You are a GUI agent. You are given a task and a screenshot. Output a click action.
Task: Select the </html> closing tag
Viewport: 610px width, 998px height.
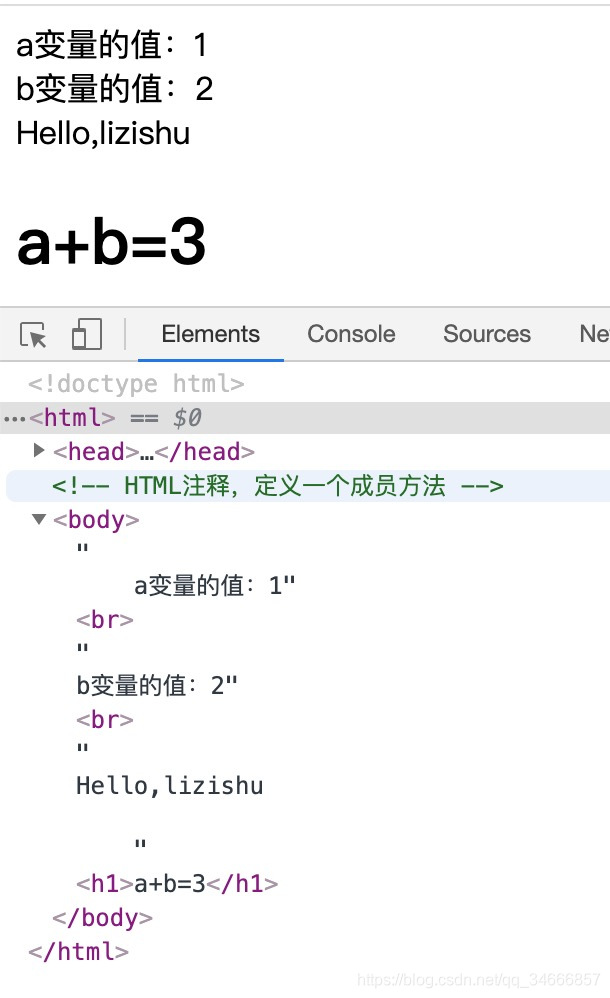coord(78,952)
